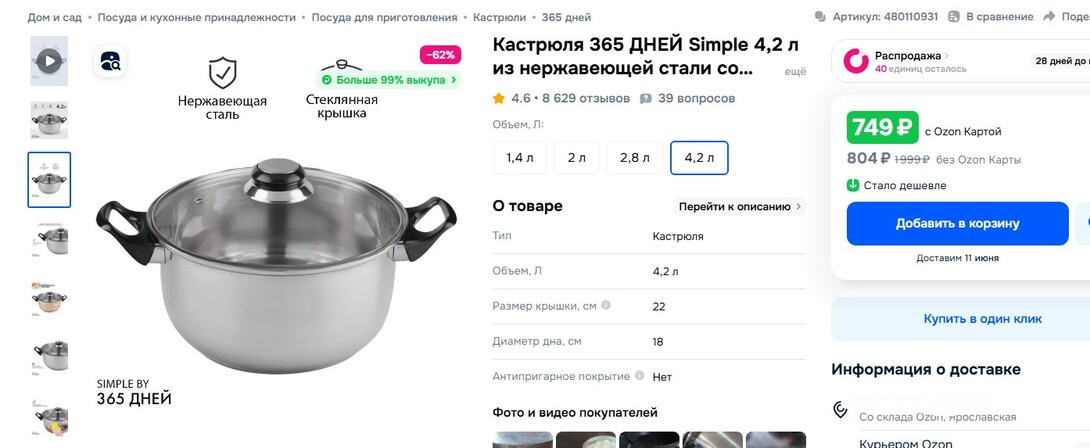Open visual image search icon

click(x=110, y=61)
